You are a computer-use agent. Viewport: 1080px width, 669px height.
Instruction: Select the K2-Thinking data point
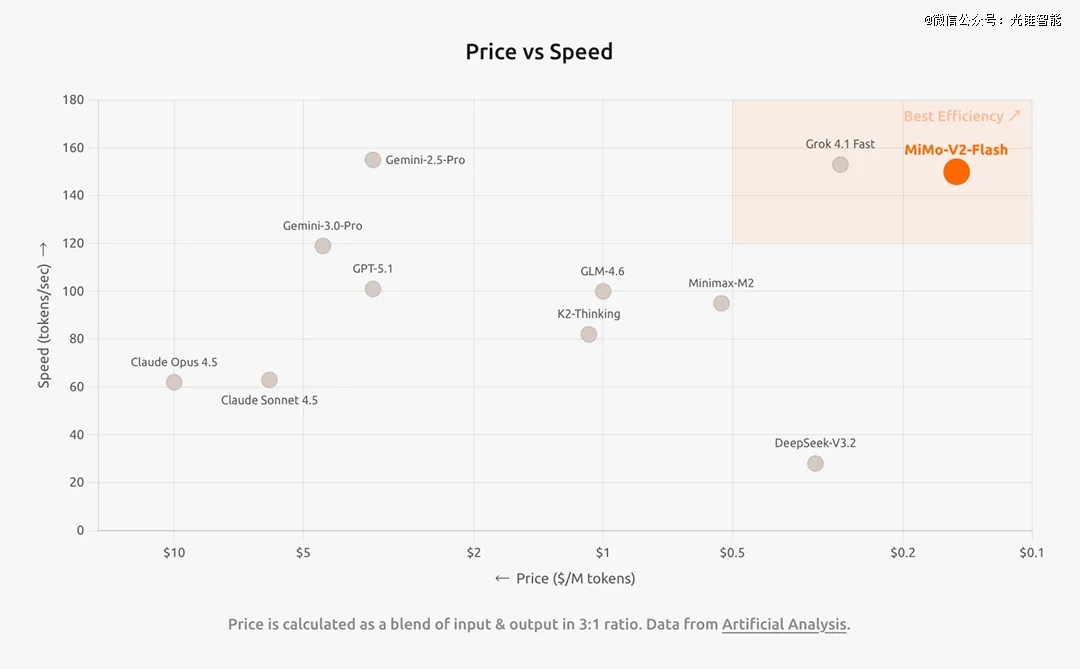(589, 334)
